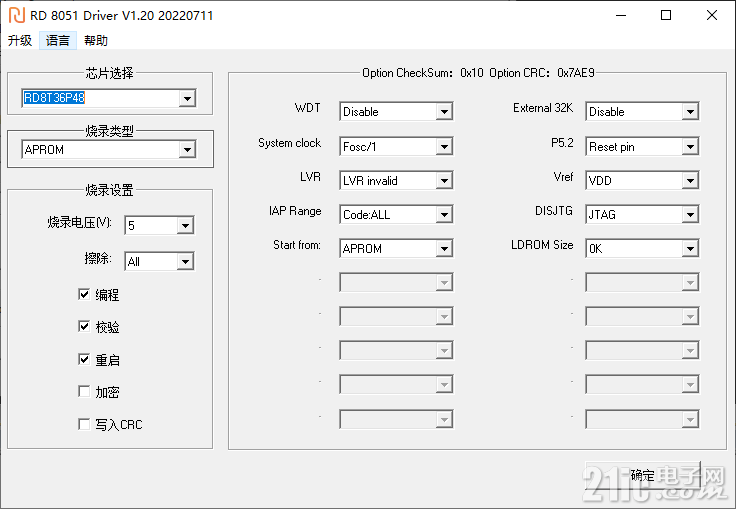Open the 烧录电压 voltage dropdown
The height and width of the screenshot is (509, 736).
(x=159, y=225)
